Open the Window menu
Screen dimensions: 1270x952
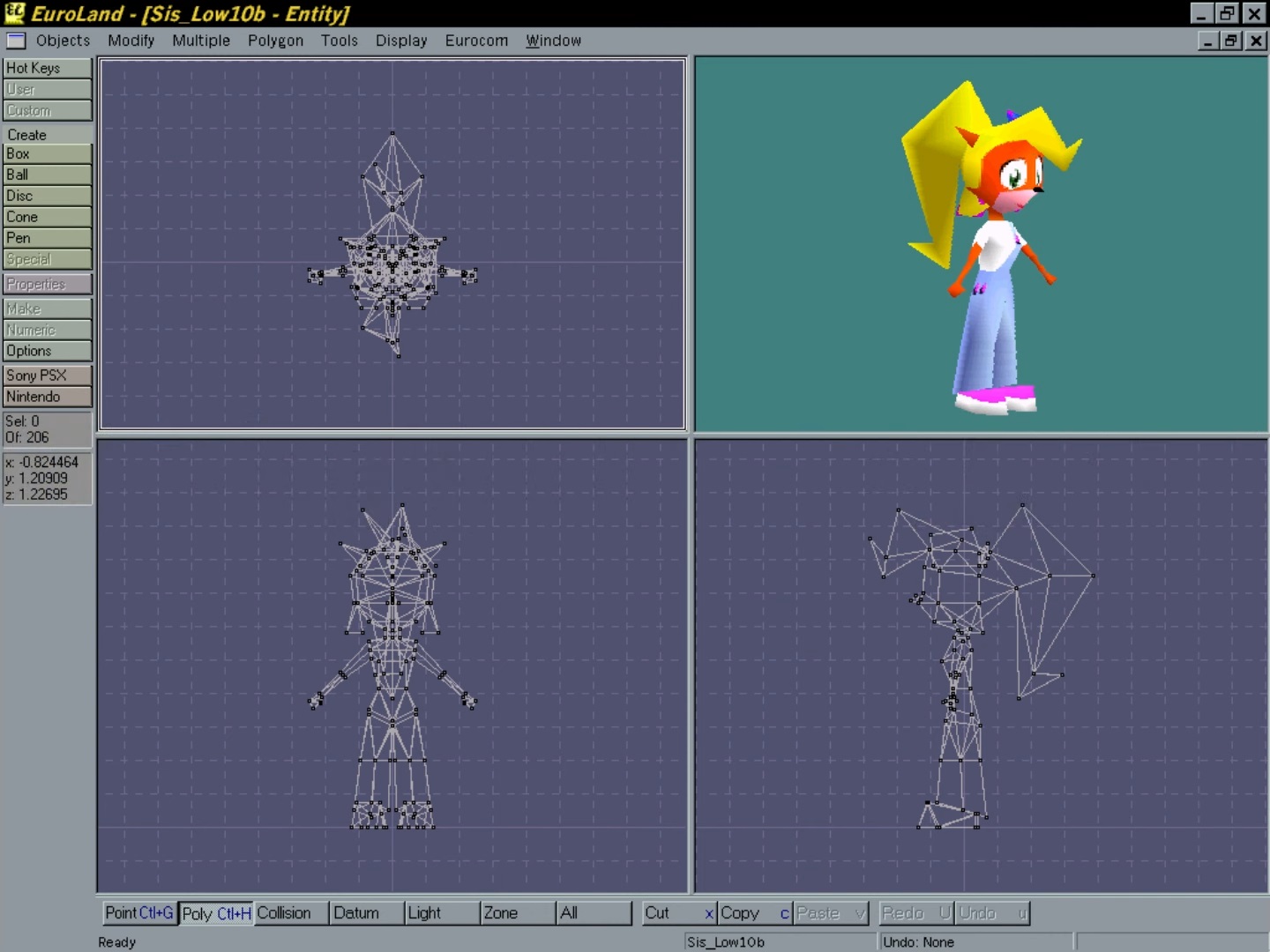(553, 41)
